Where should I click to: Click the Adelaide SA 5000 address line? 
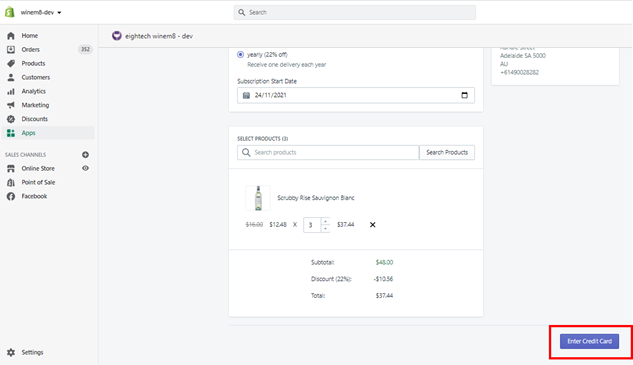tap(523, 55)
